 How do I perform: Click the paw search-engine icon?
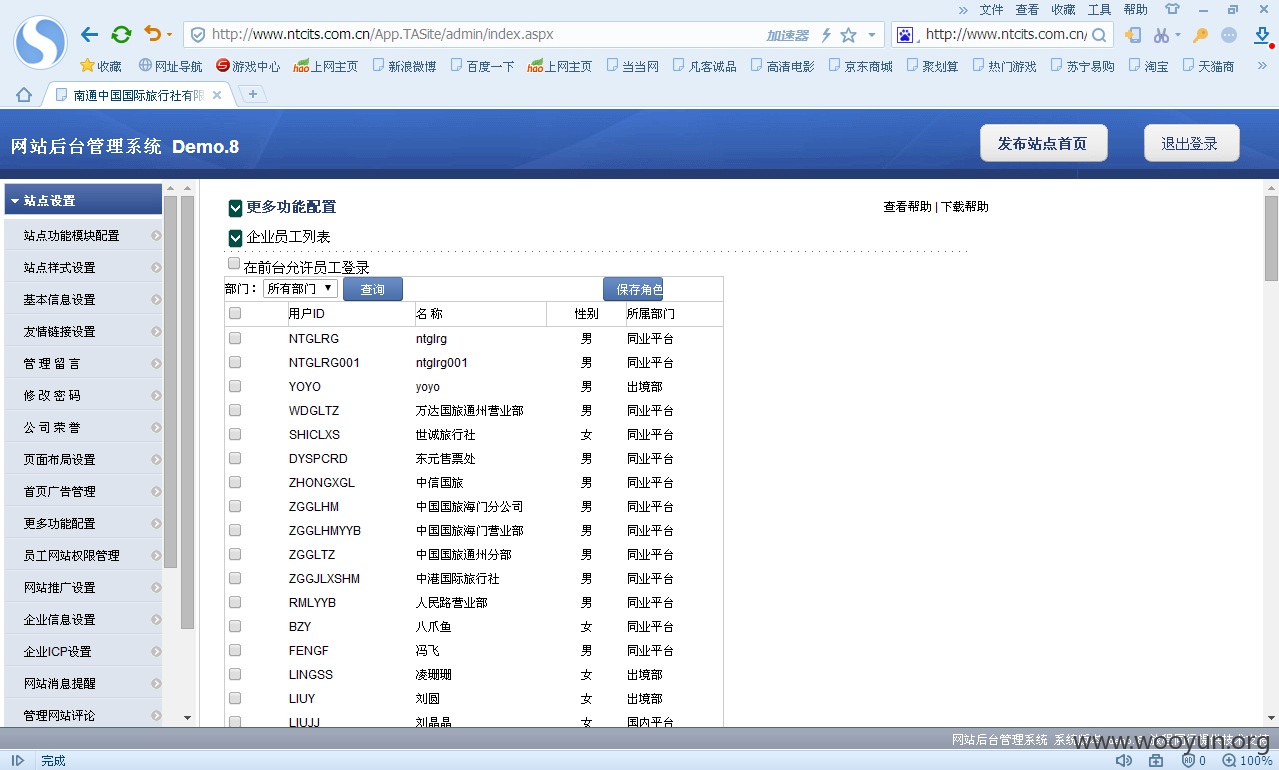point(905,35)
